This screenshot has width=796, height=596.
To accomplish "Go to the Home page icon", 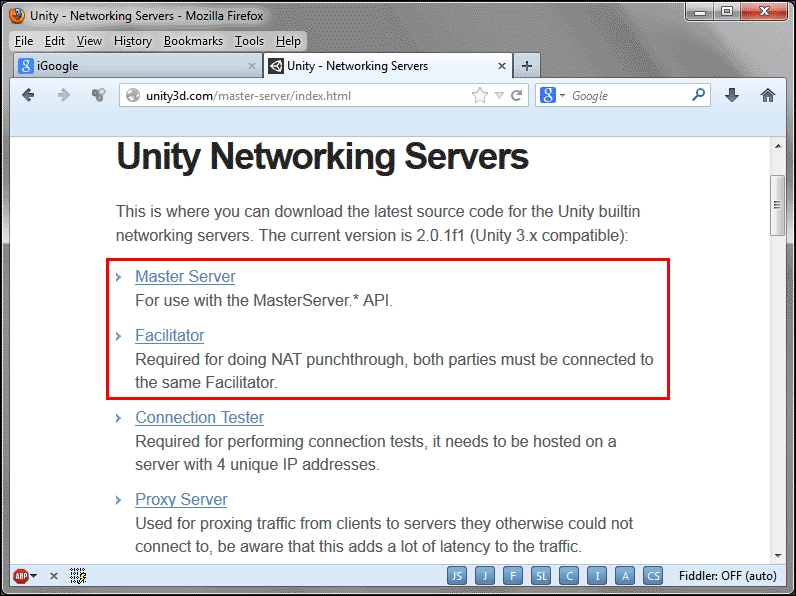I will 768,95.
